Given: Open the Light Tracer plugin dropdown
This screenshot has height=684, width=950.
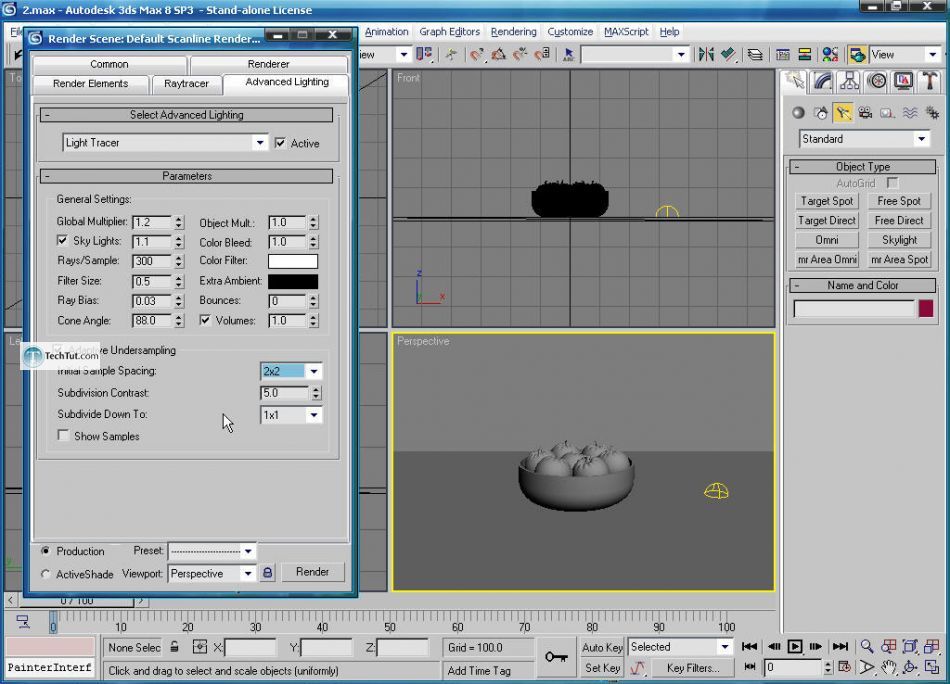Looking at the screenshot, I should [x=260, y=143].
